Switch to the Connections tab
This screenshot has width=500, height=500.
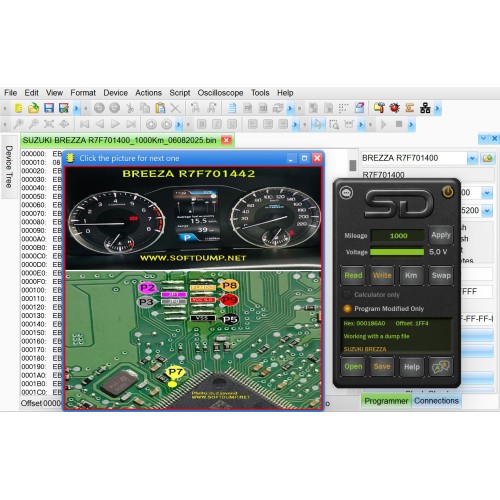(x=436, y=401)
